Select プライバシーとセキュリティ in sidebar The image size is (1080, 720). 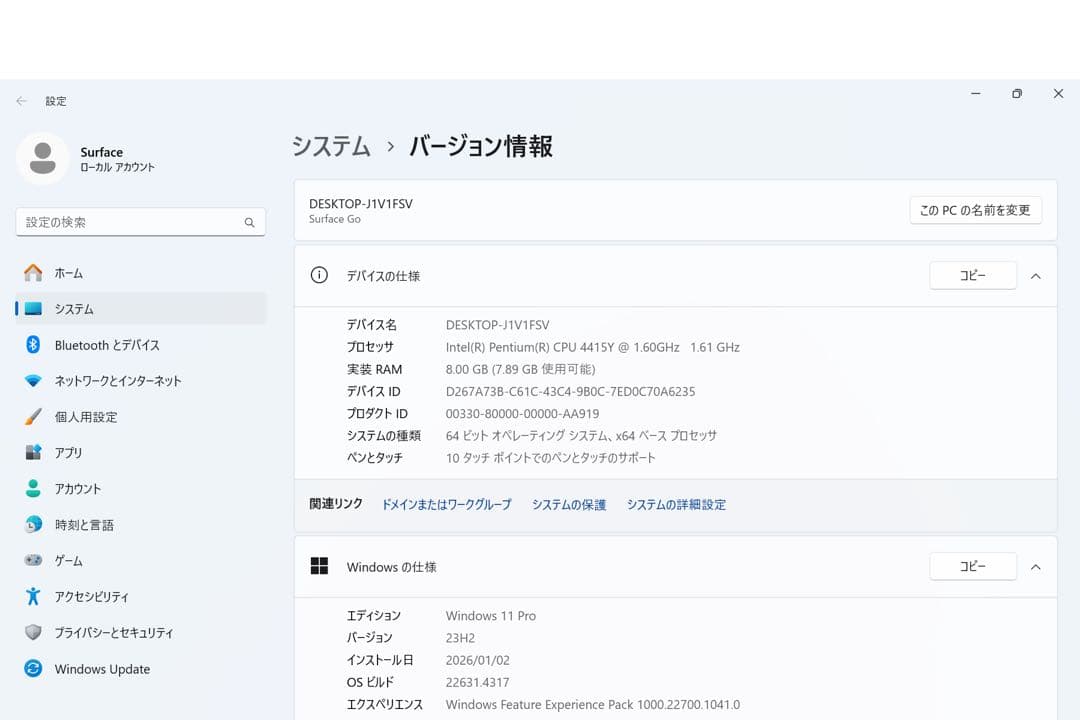click(141, 632)
